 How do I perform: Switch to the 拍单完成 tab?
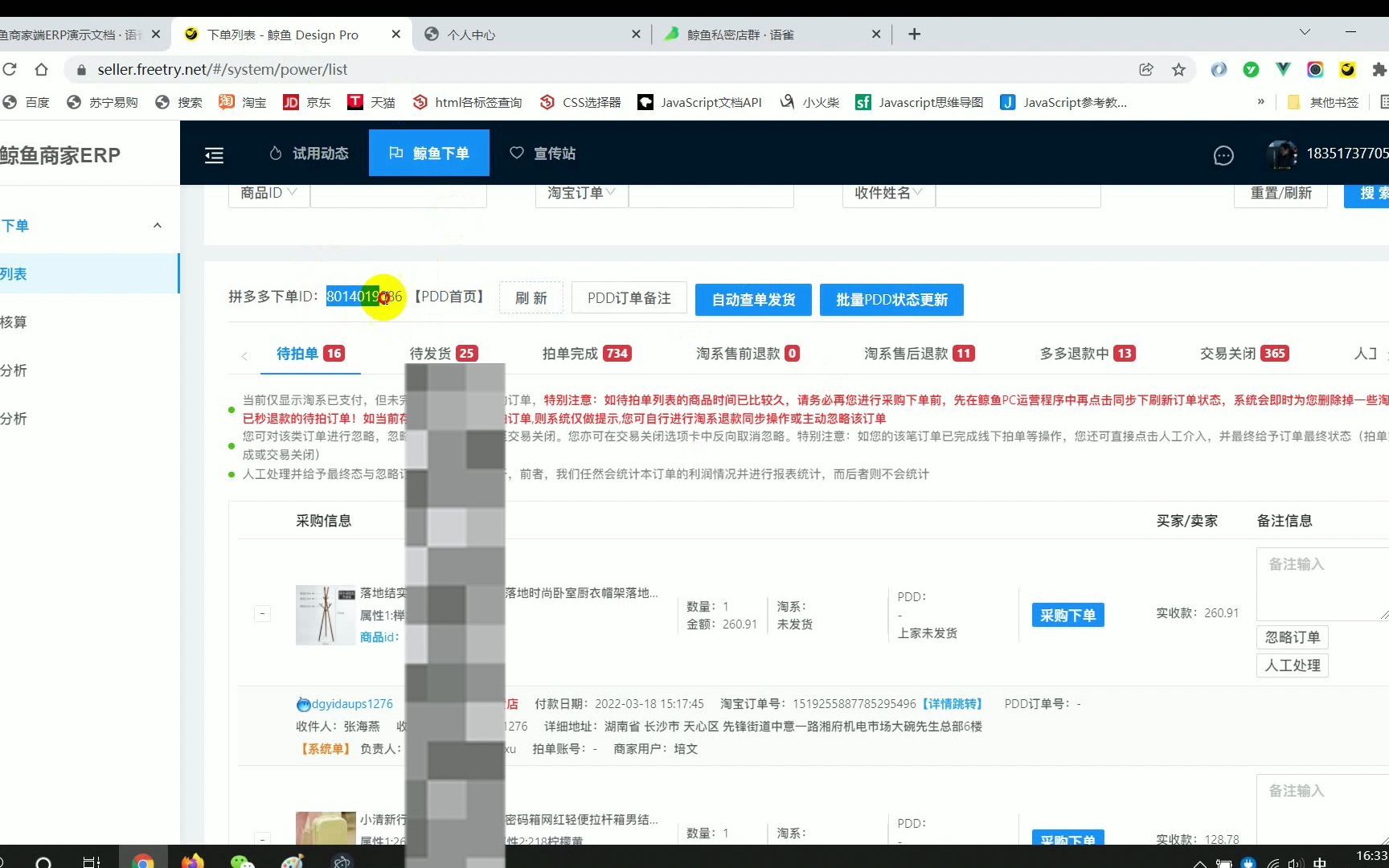point(587,354)
